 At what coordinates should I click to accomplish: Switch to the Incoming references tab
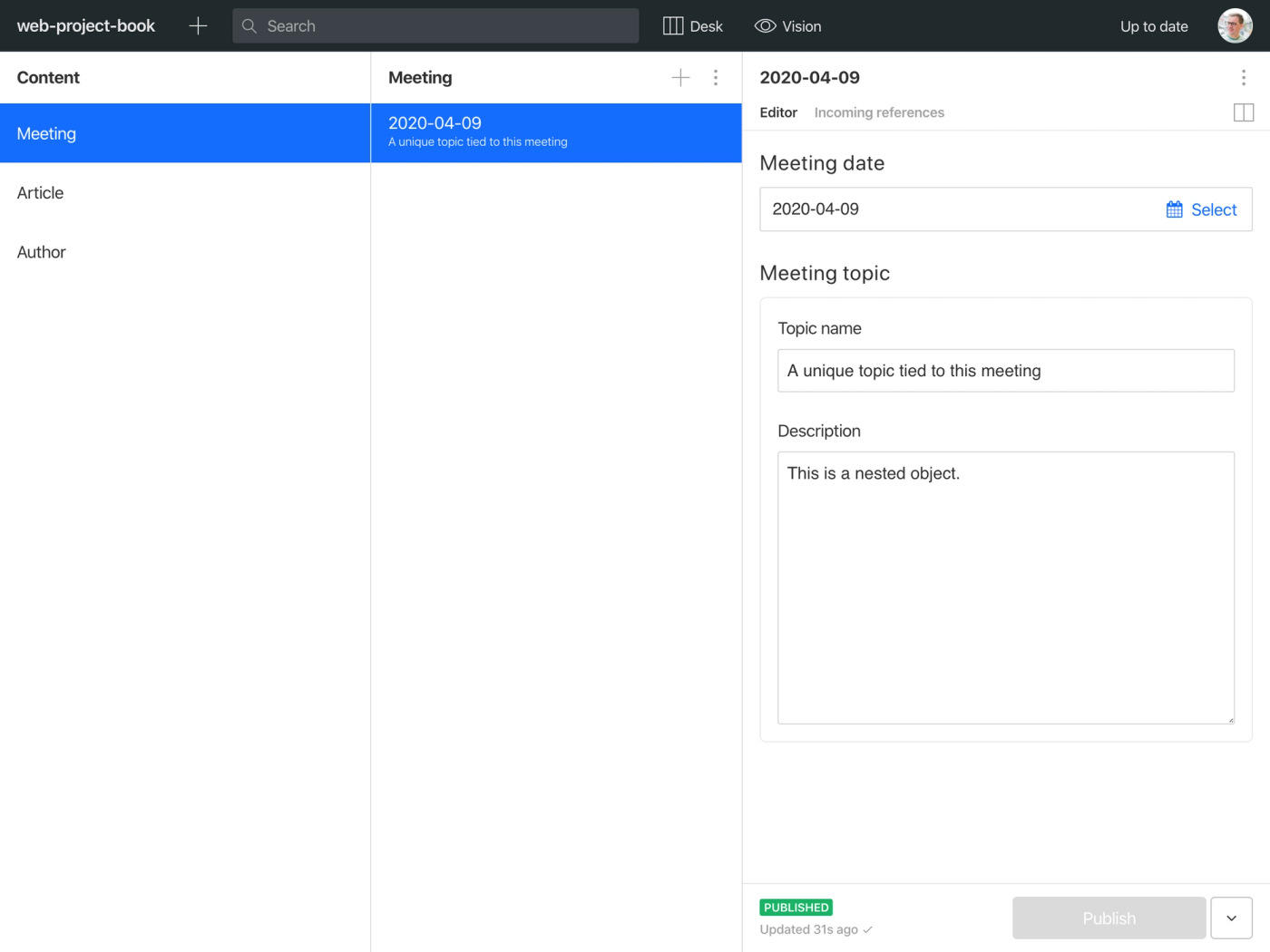click(x=878, y=112)
